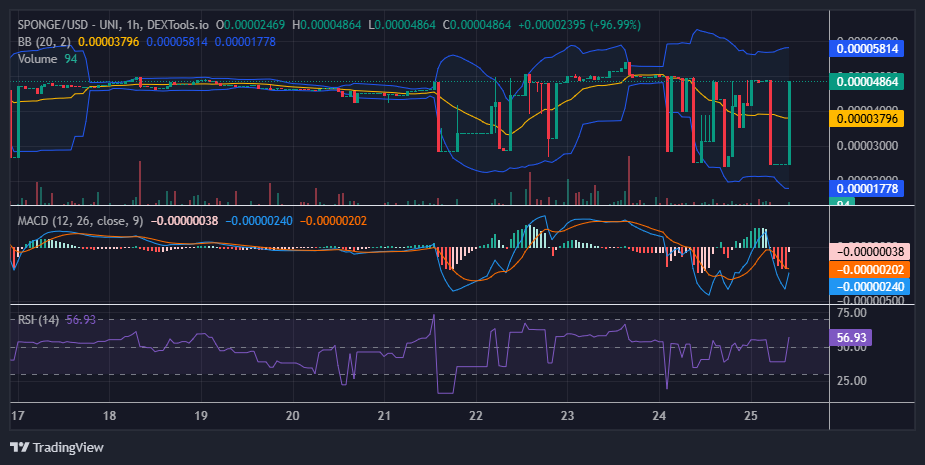Click the orange MACD signal value in legend
The width and height of the screenshot is (925, 465).
[x=333, y=221]
